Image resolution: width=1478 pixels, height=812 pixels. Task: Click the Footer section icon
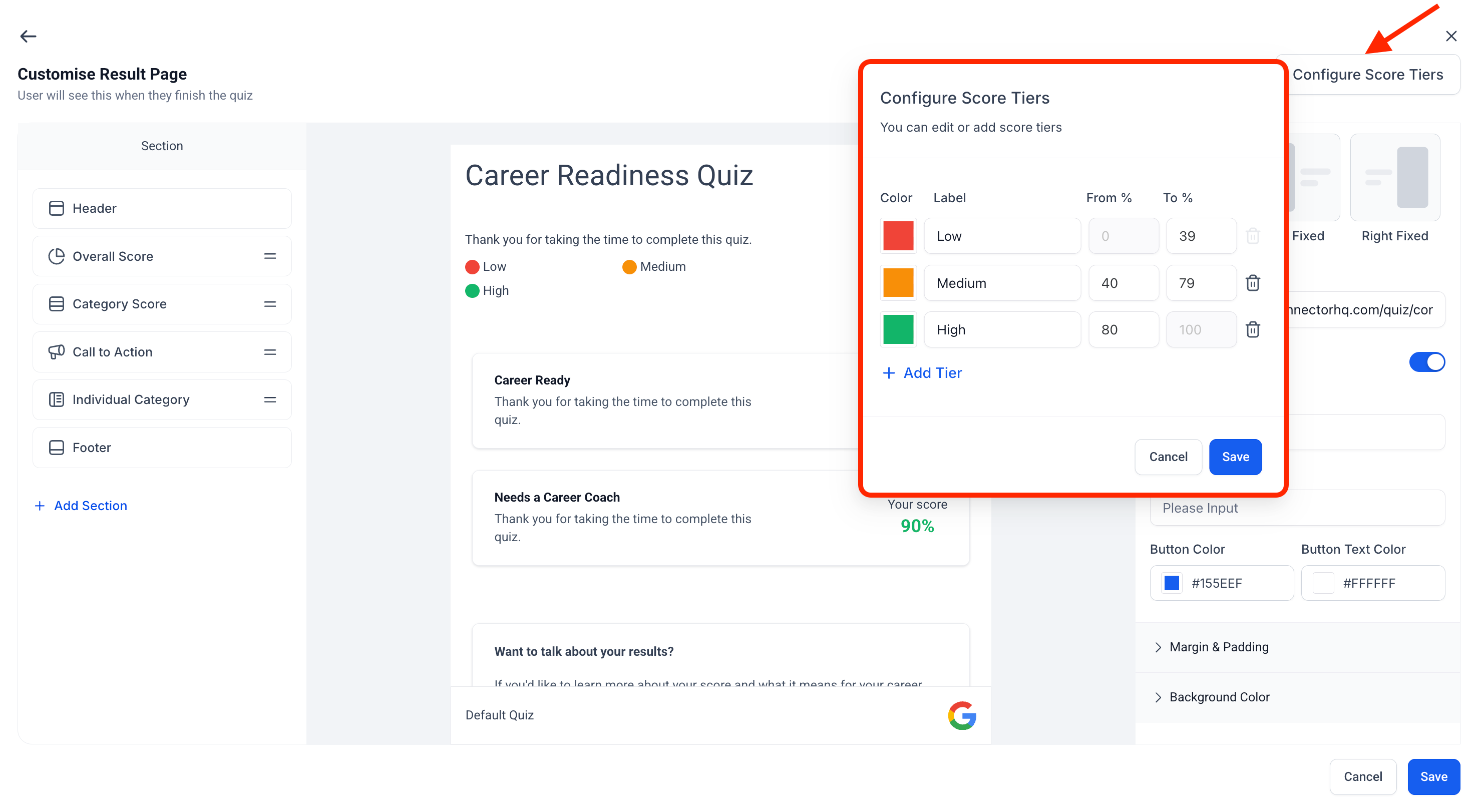(56, 448)
